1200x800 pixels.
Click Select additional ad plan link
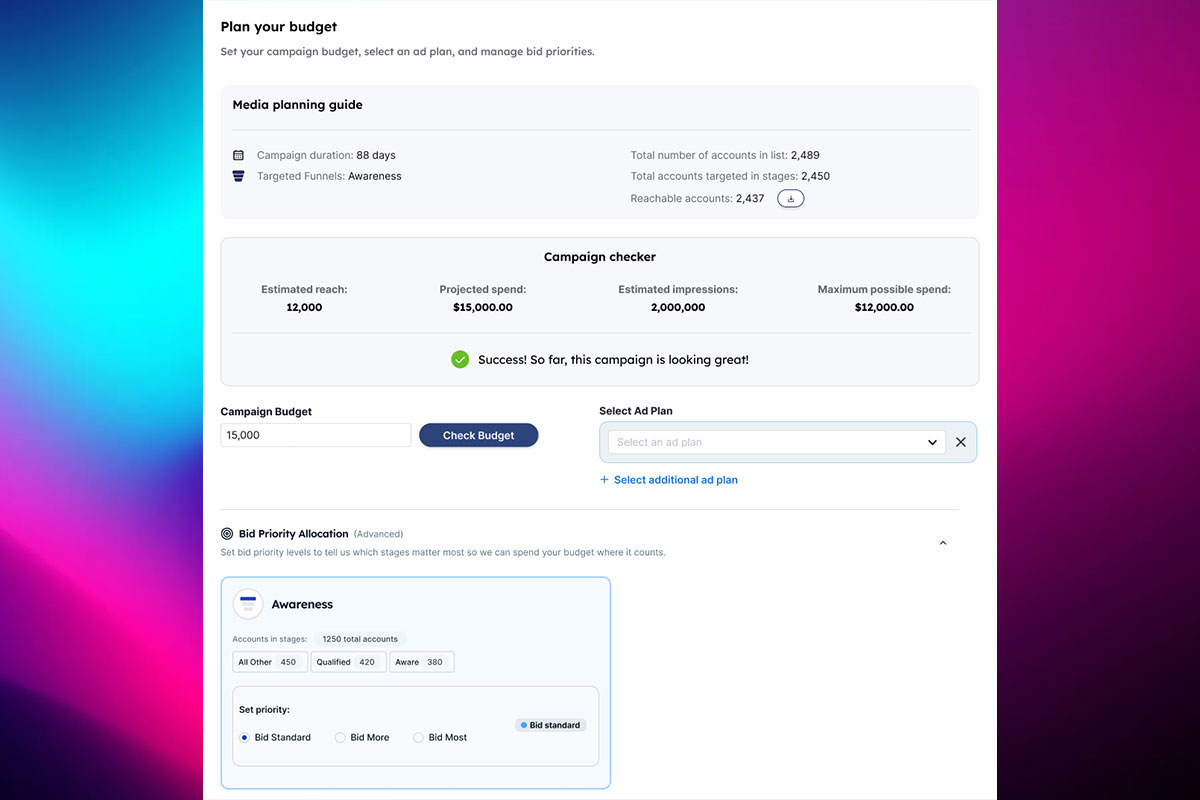[675, 480]
